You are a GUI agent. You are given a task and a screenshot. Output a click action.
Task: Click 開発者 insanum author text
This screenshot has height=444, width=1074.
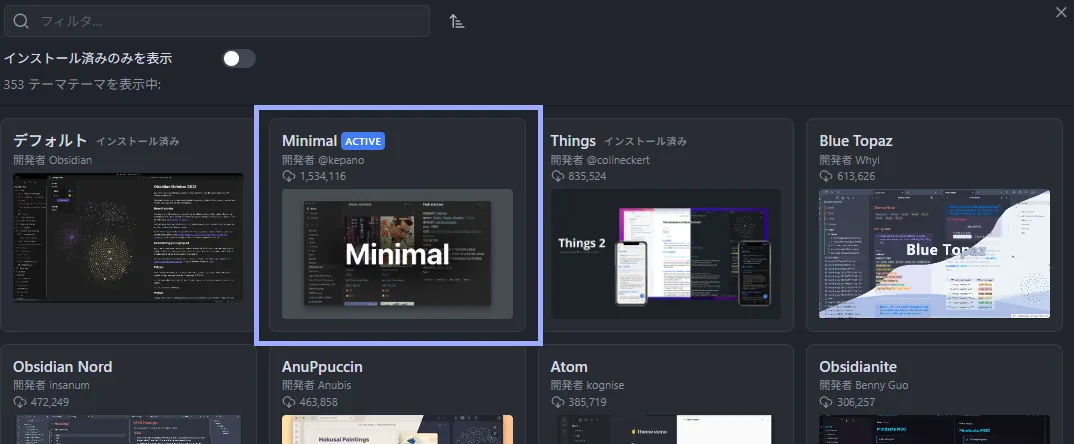click(51, 385)
